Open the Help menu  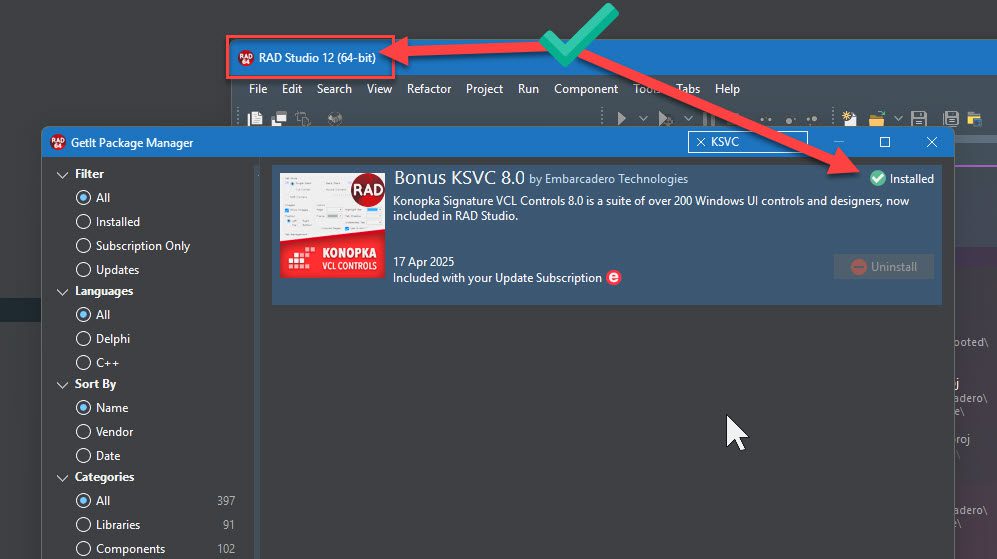click(727, 89)
